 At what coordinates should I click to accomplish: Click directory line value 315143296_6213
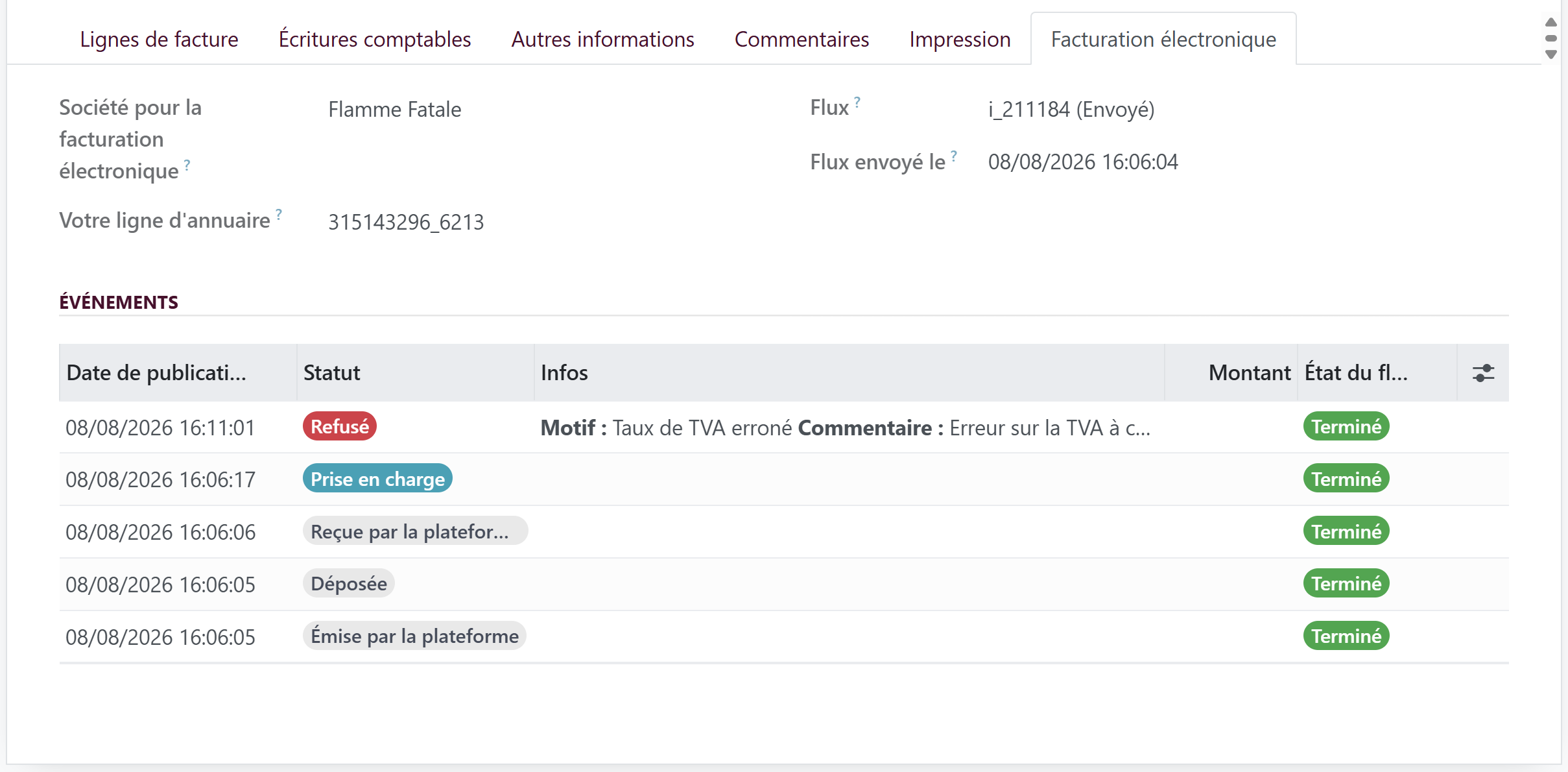[406, 222]
